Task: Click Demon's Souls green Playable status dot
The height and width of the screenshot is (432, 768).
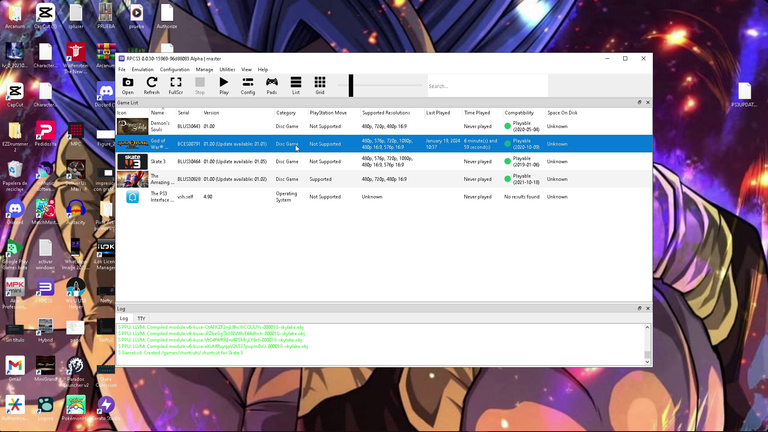Action: click(507, 126)
